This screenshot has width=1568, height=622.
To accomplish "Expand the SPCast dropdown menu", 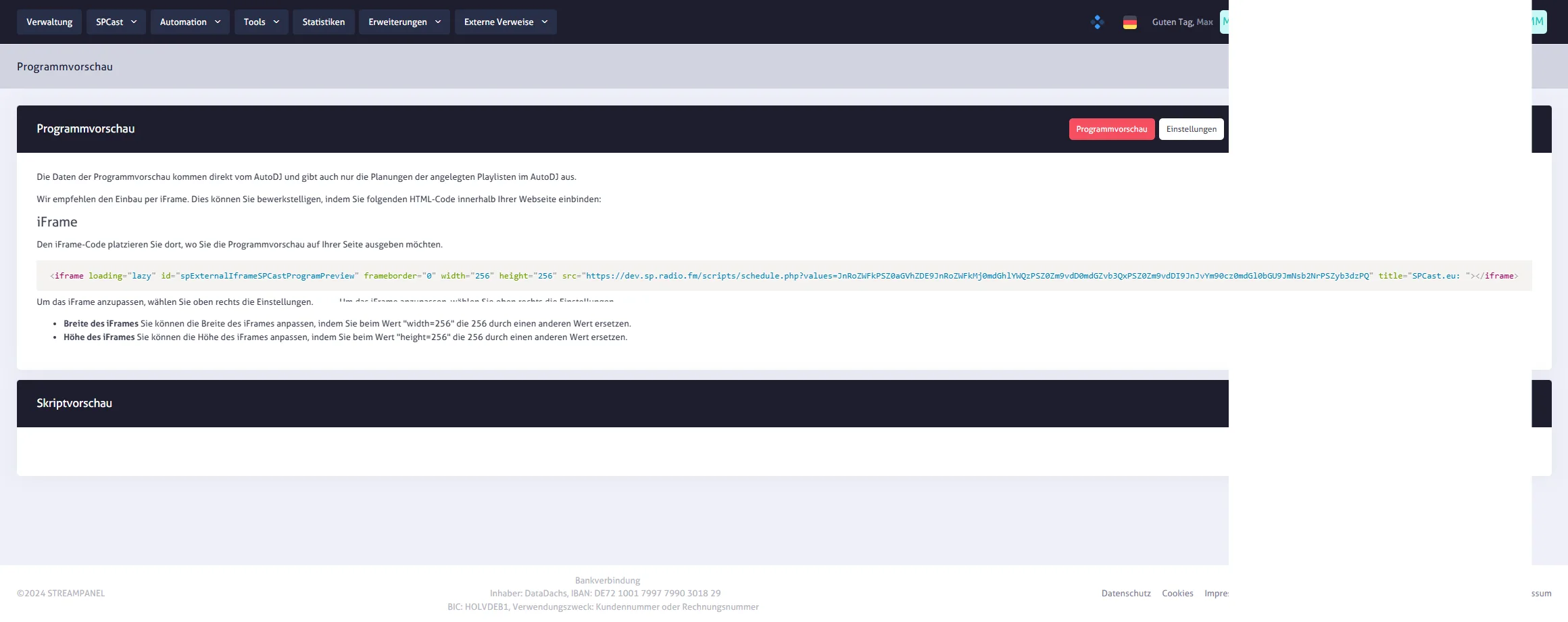I will click(x=116, y=22).
